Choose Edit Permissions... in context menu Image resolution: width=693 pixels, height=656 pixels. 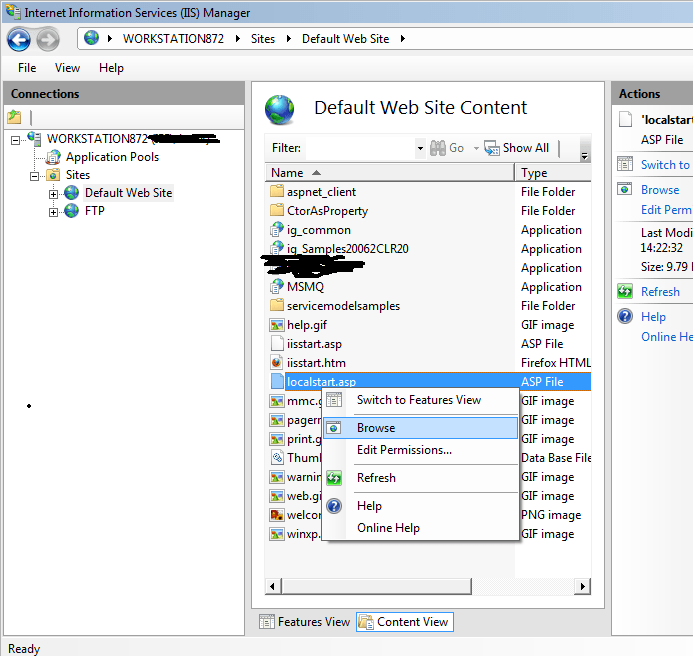[x=420, y=450]
